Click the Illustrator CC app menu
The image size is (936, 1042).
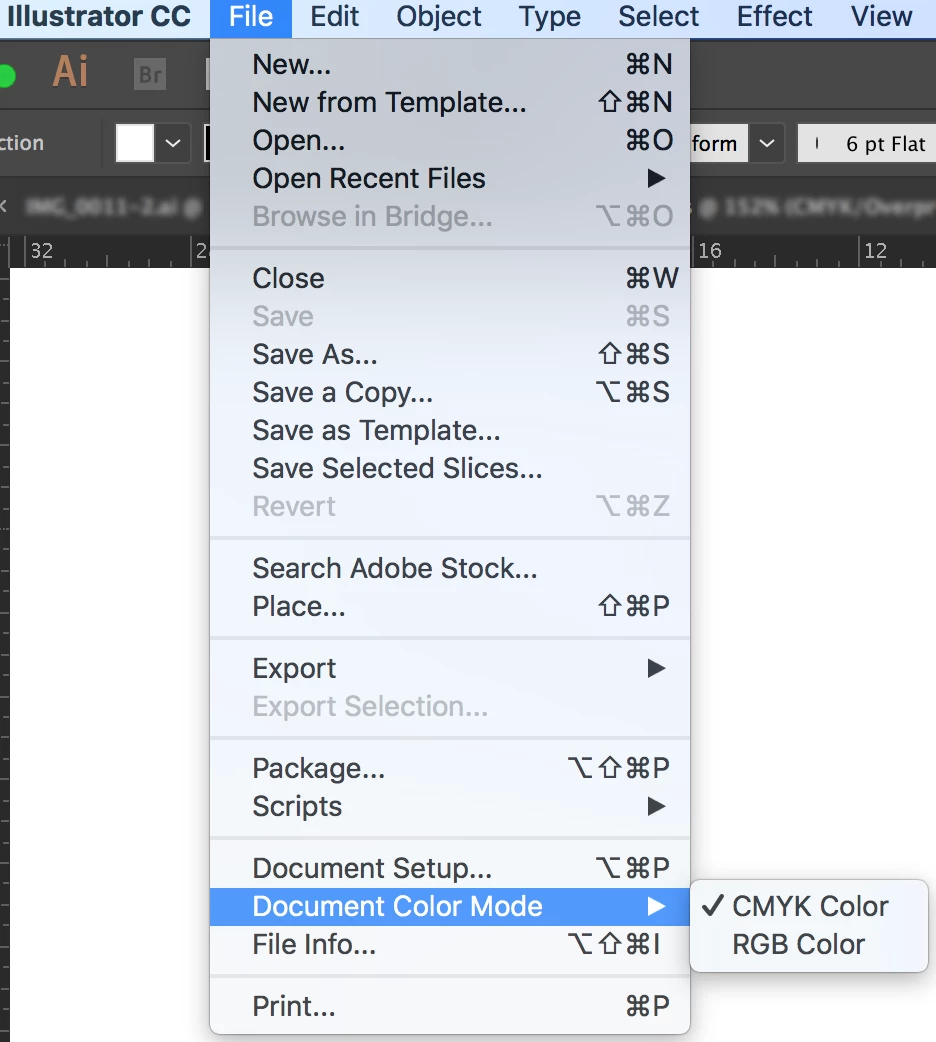(x=98, y=17)
